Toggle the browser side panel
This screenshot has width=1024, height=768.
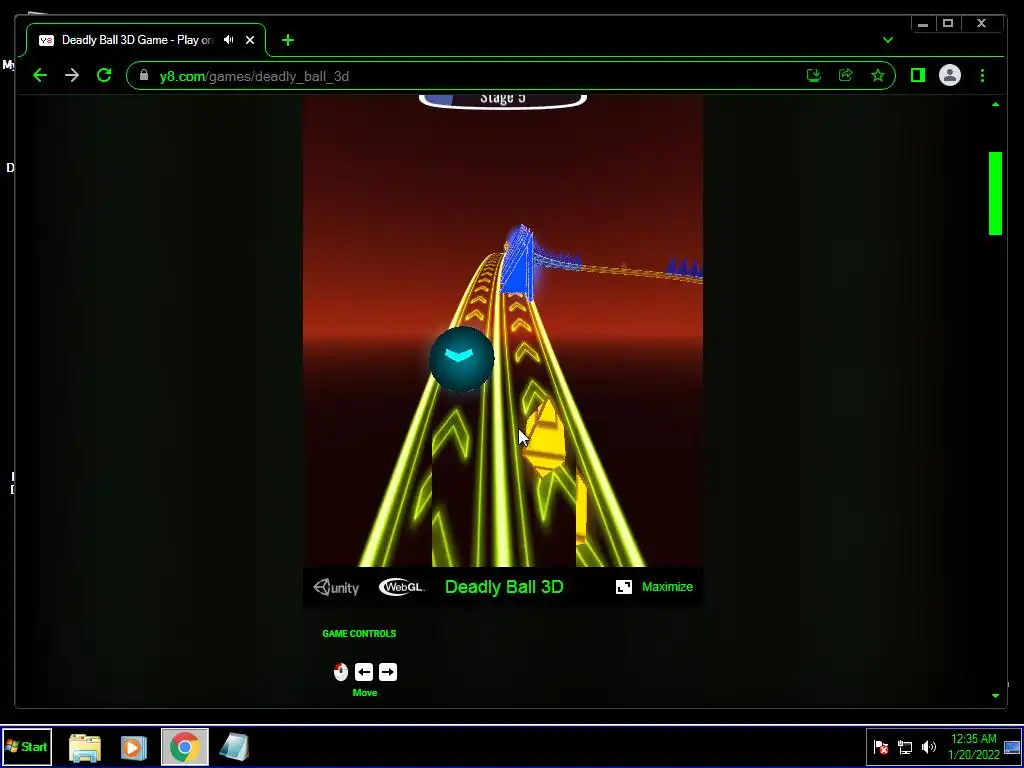point(918,76)
